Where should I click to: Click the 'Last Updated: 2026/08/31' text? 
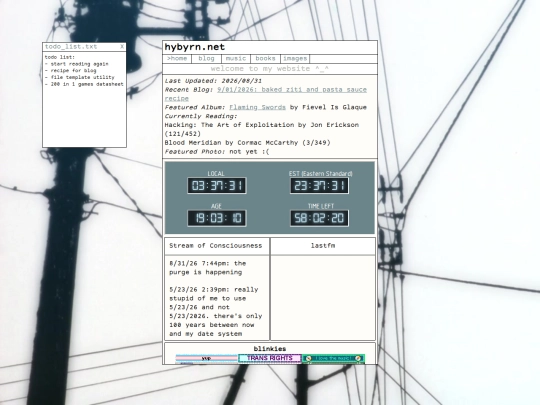coord(213,81)
